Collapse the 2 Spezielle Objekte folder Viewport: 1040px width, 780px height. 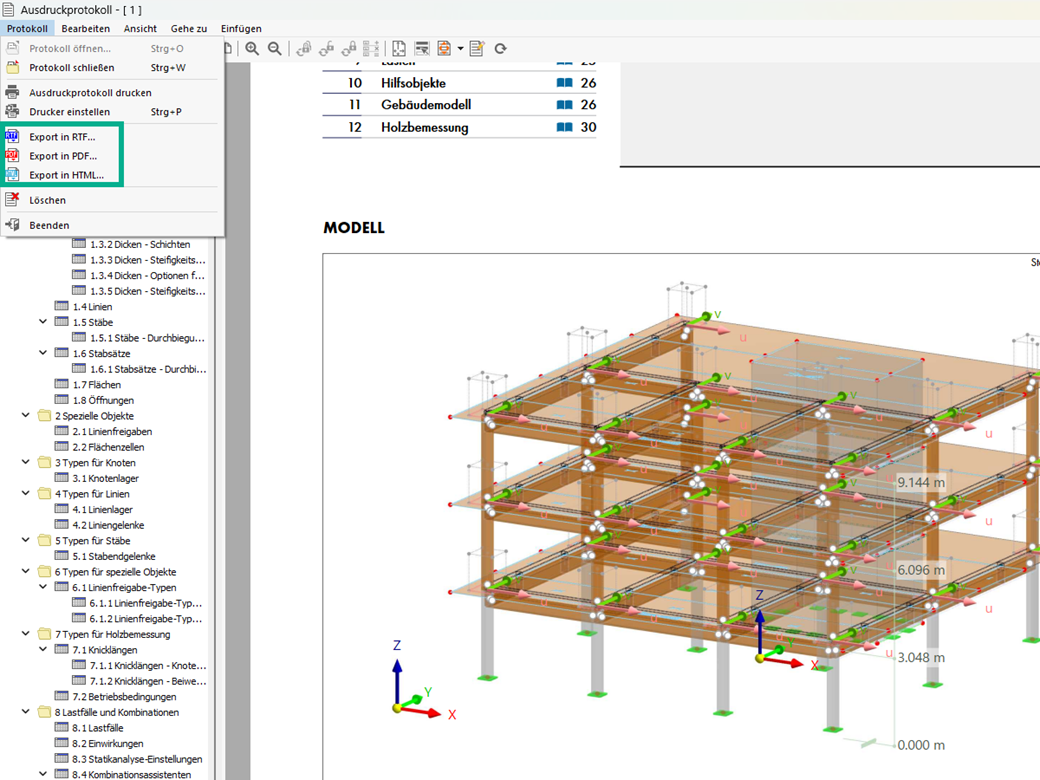(26, 415)
